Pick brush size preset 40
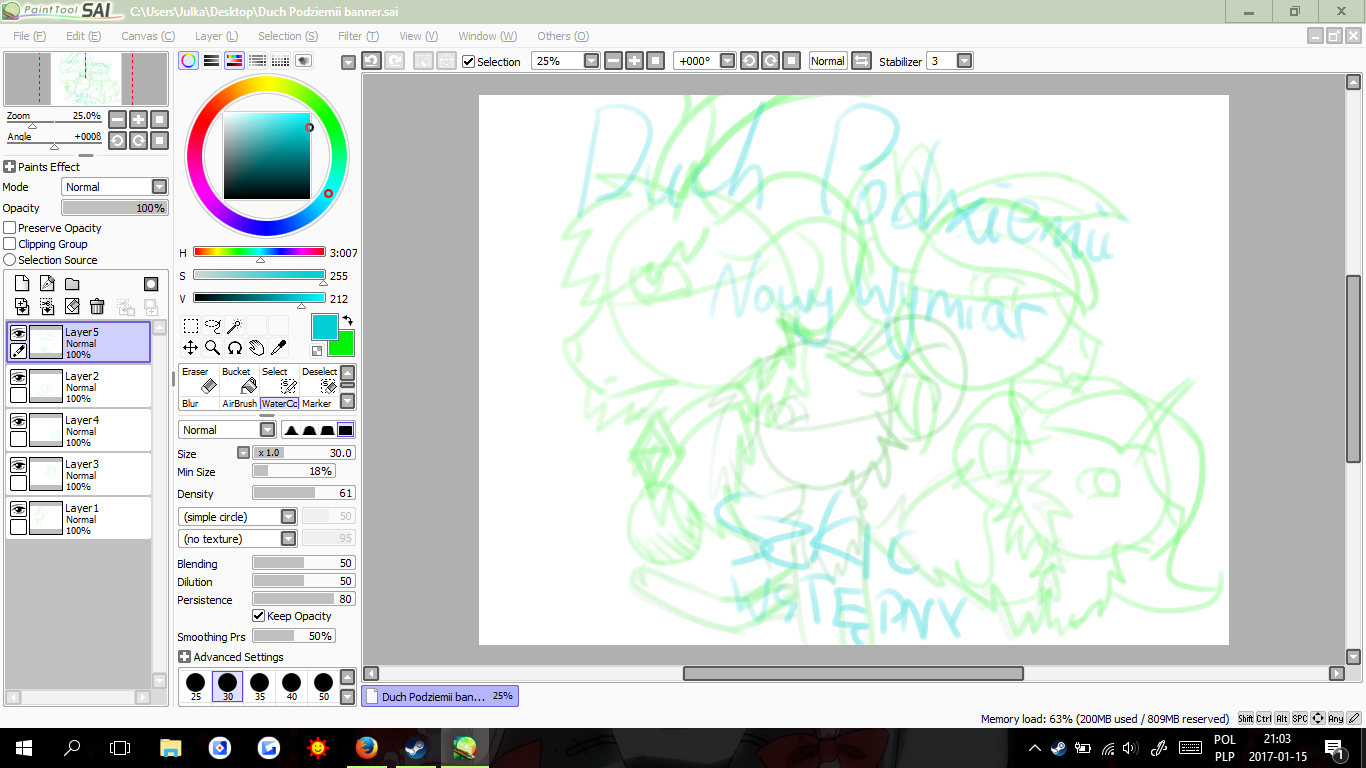The width and height of the screenshot is (1366, 768). (291, 686)
